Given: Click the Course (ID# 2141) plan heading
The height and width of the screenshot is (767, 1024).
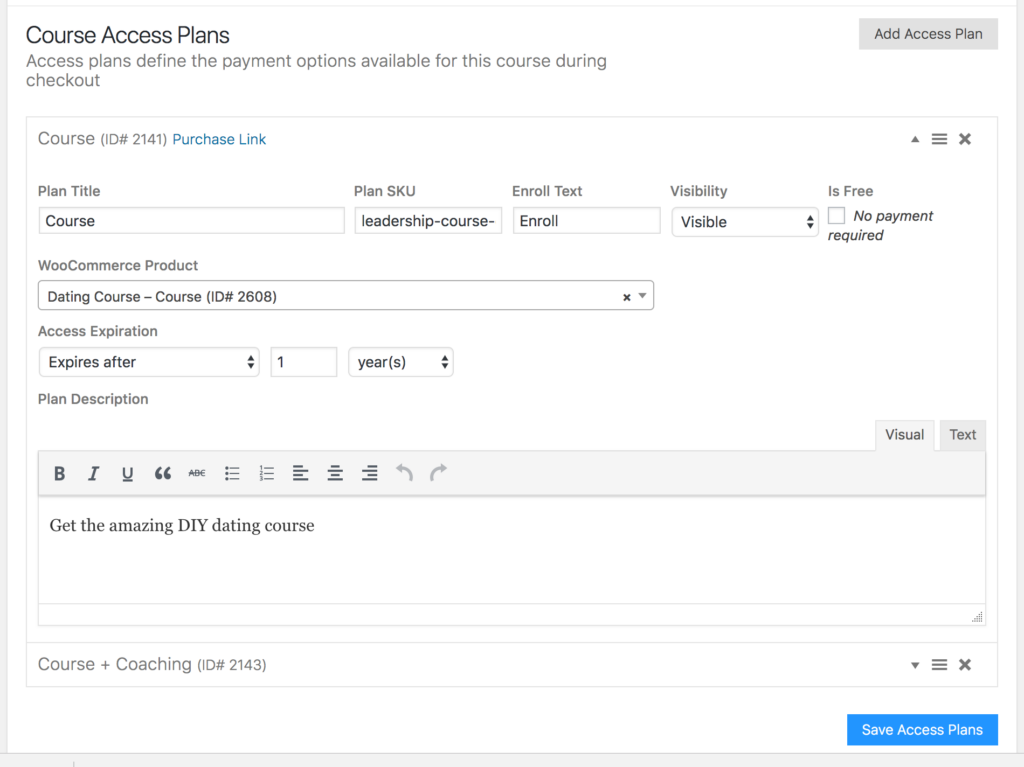Looking at the screenshot, I should coord(103,139).
